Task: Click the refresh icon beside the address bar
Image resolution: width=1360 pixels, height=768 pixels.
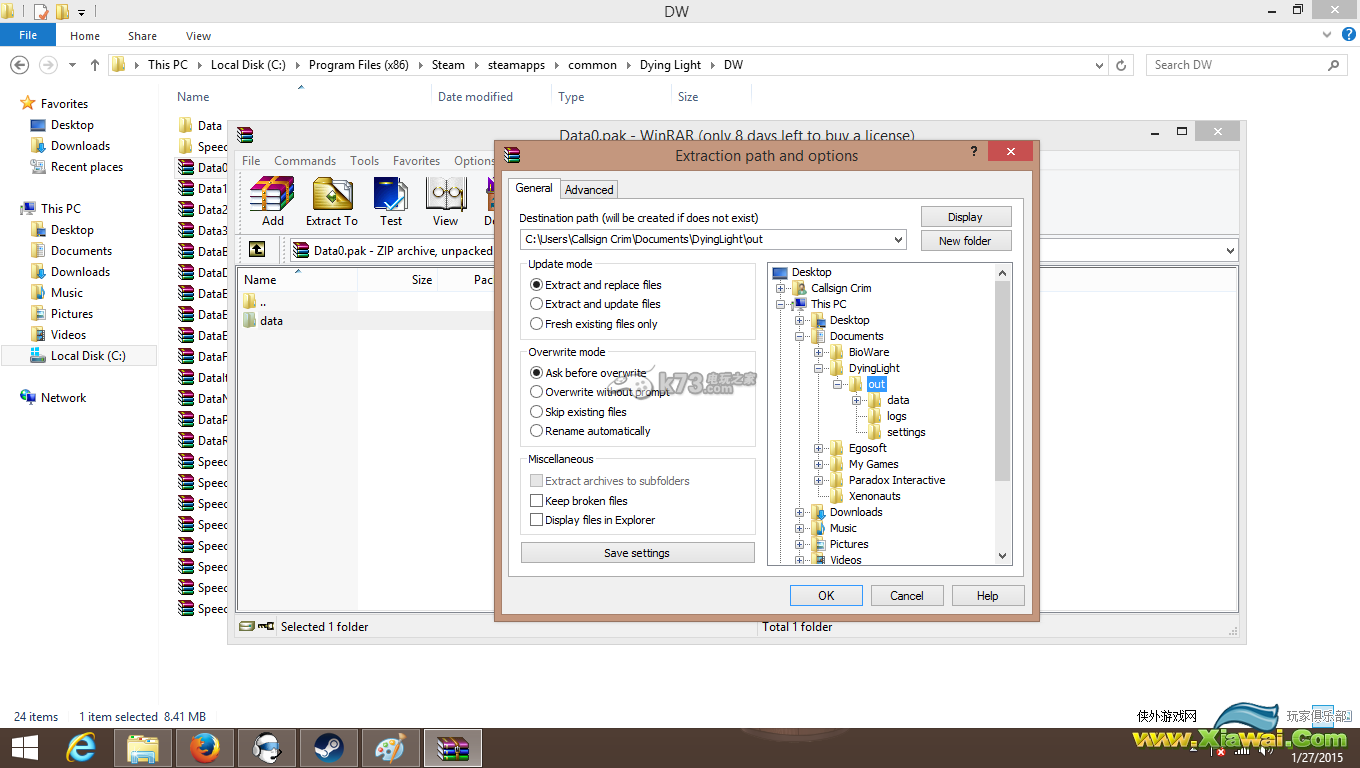Action: click(1122, 65)
